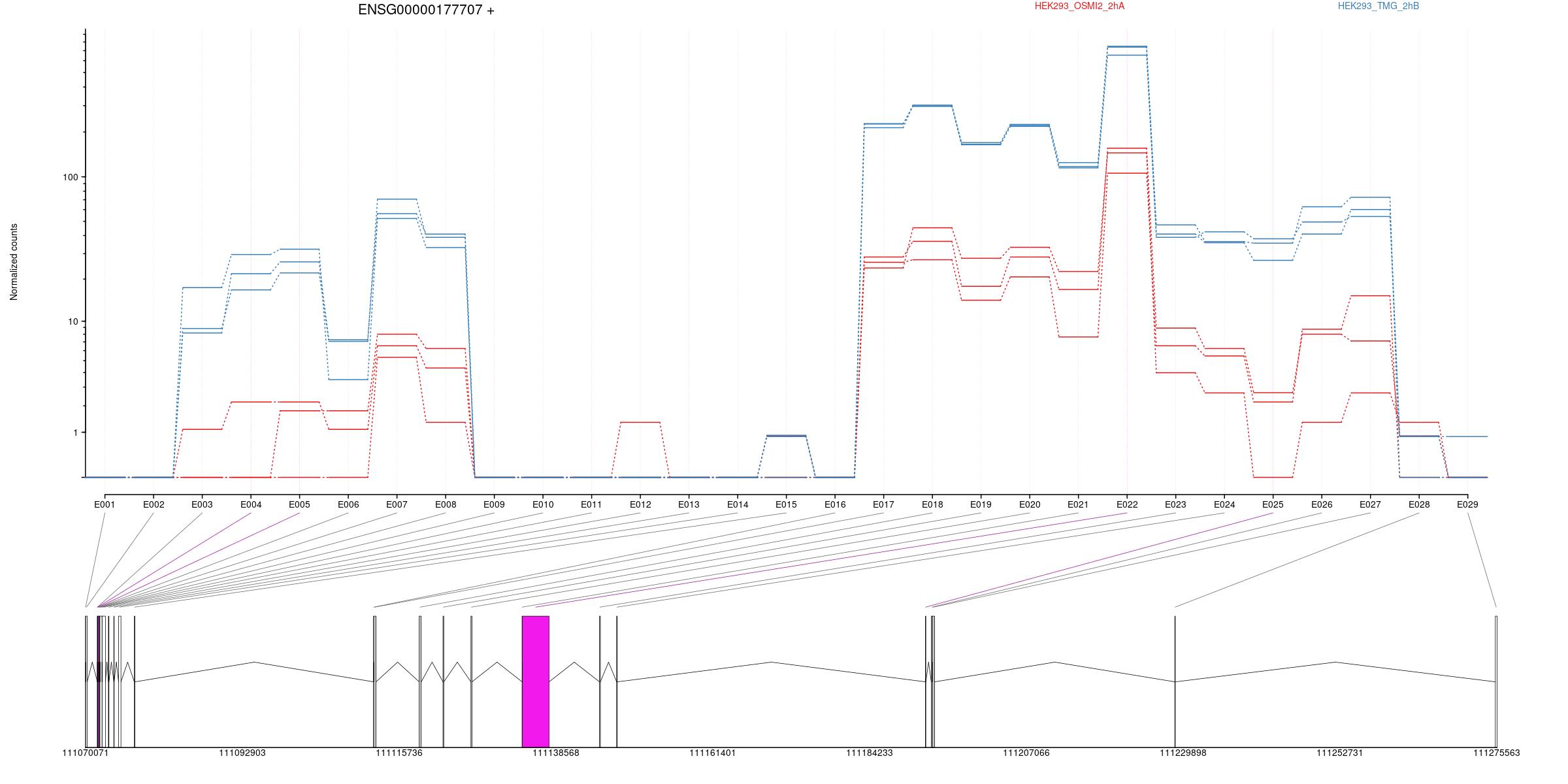Select the HEK293_OSMI2_2hA legend label

tap(1079, 6)
